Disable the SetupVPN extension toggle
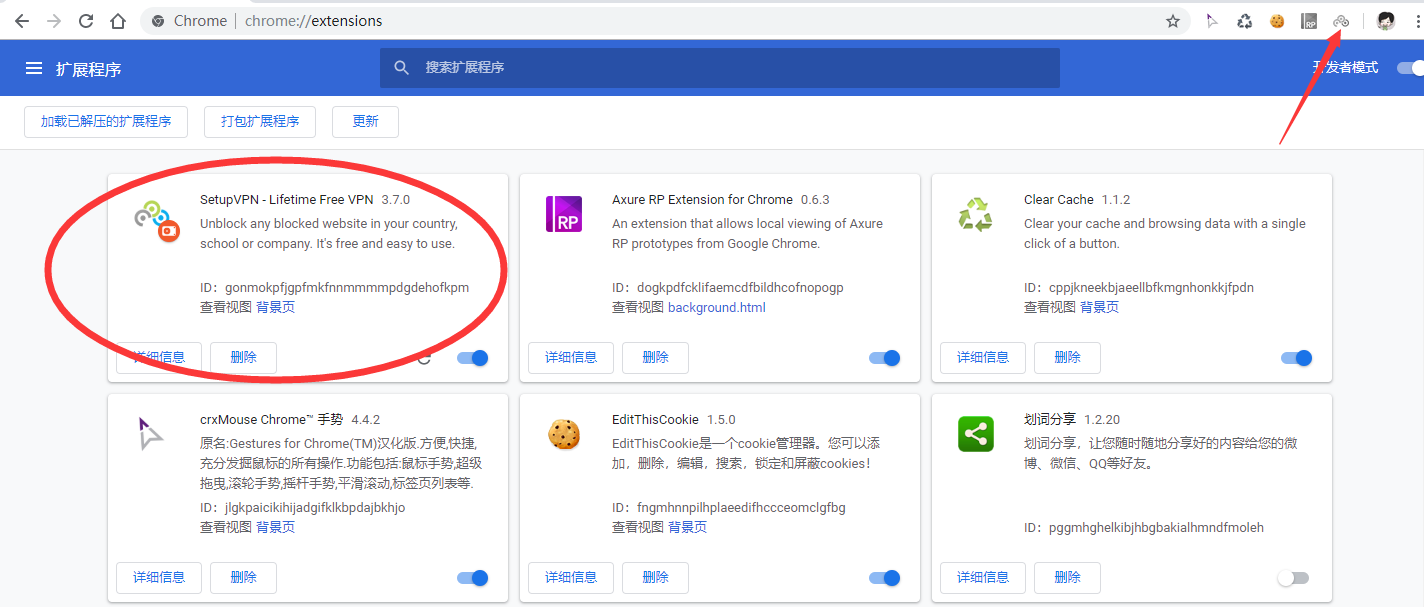1424x607 pixels. (473, 358)
